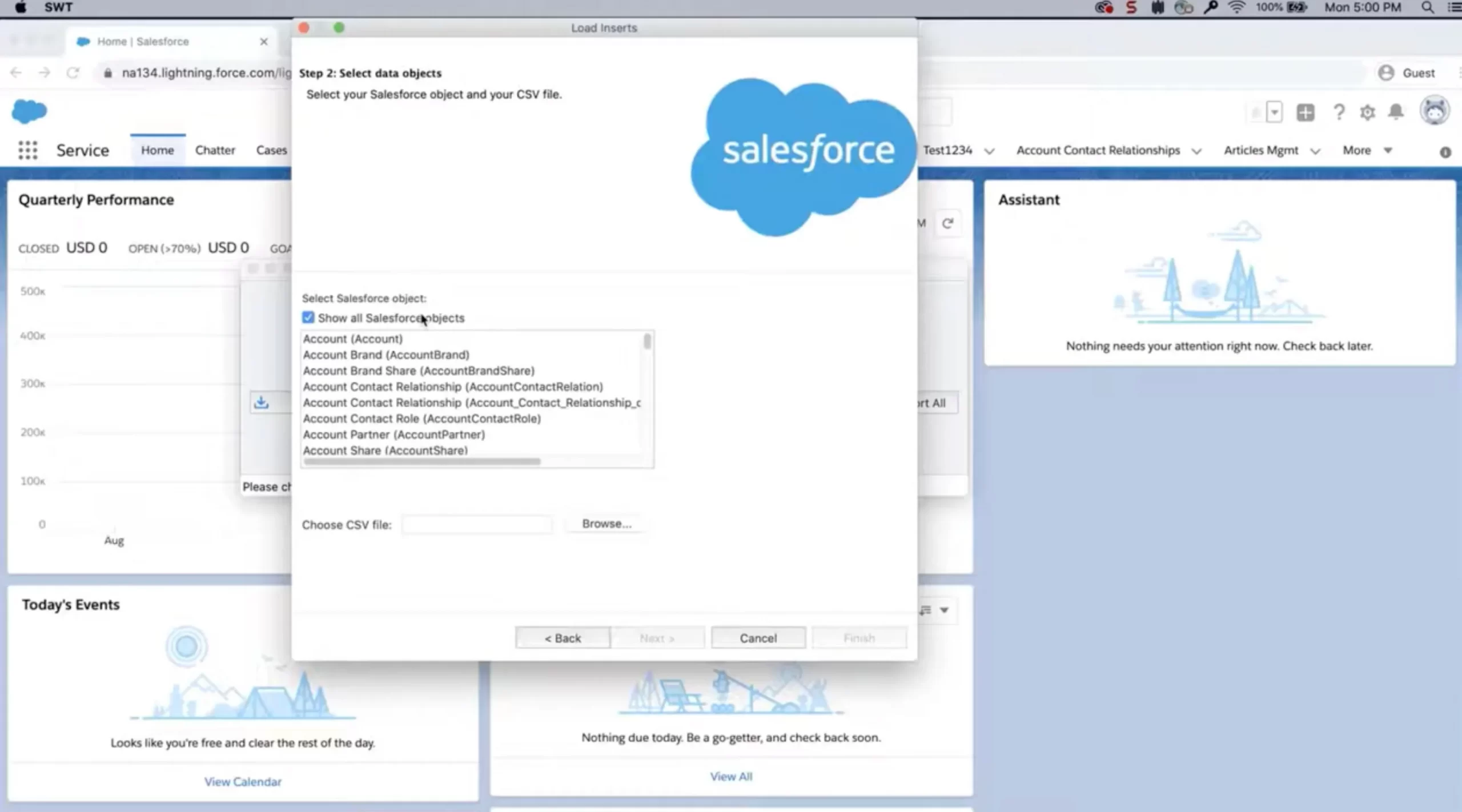Expand Account Contact Relationships tab chevron
The image size is (1462, 812).
[1196, 151]
